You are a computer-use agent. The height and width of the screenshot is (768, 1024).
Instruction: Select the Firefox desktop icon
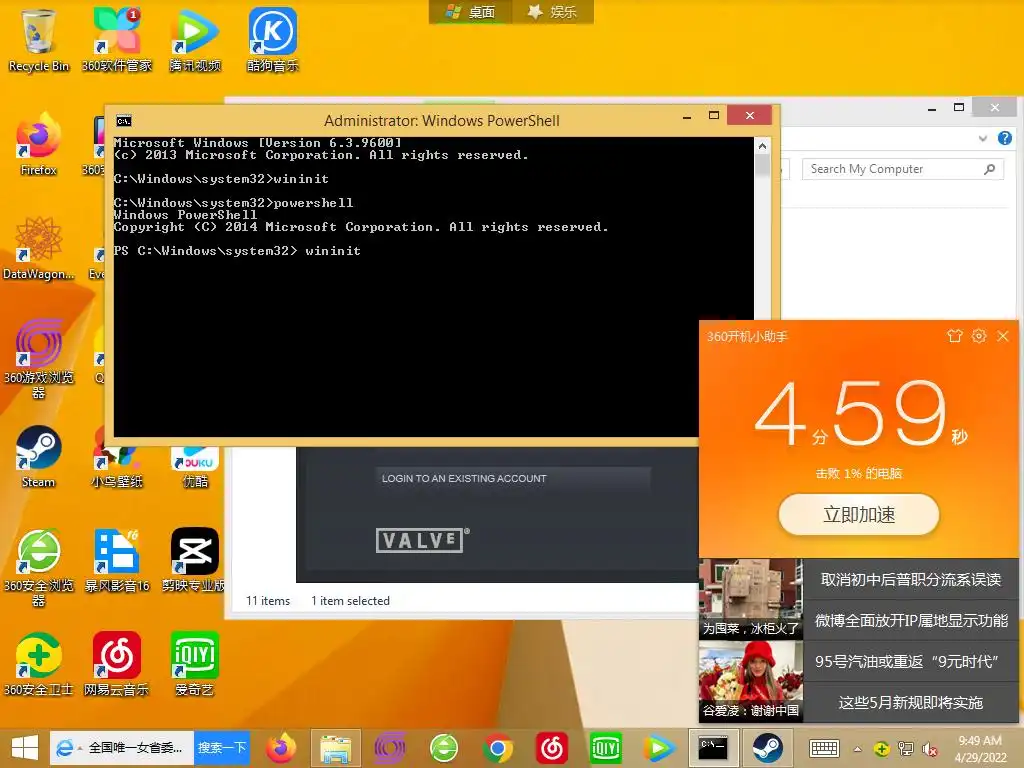(x=39, y=145)
